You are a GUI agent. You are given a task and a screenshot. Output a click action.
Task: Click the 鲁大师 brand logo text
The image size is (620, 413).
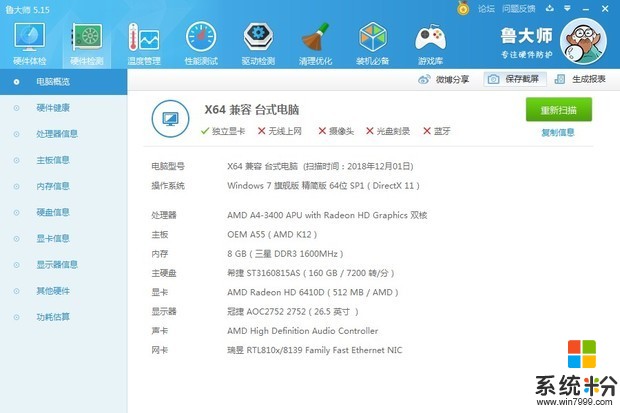[526, 36]
